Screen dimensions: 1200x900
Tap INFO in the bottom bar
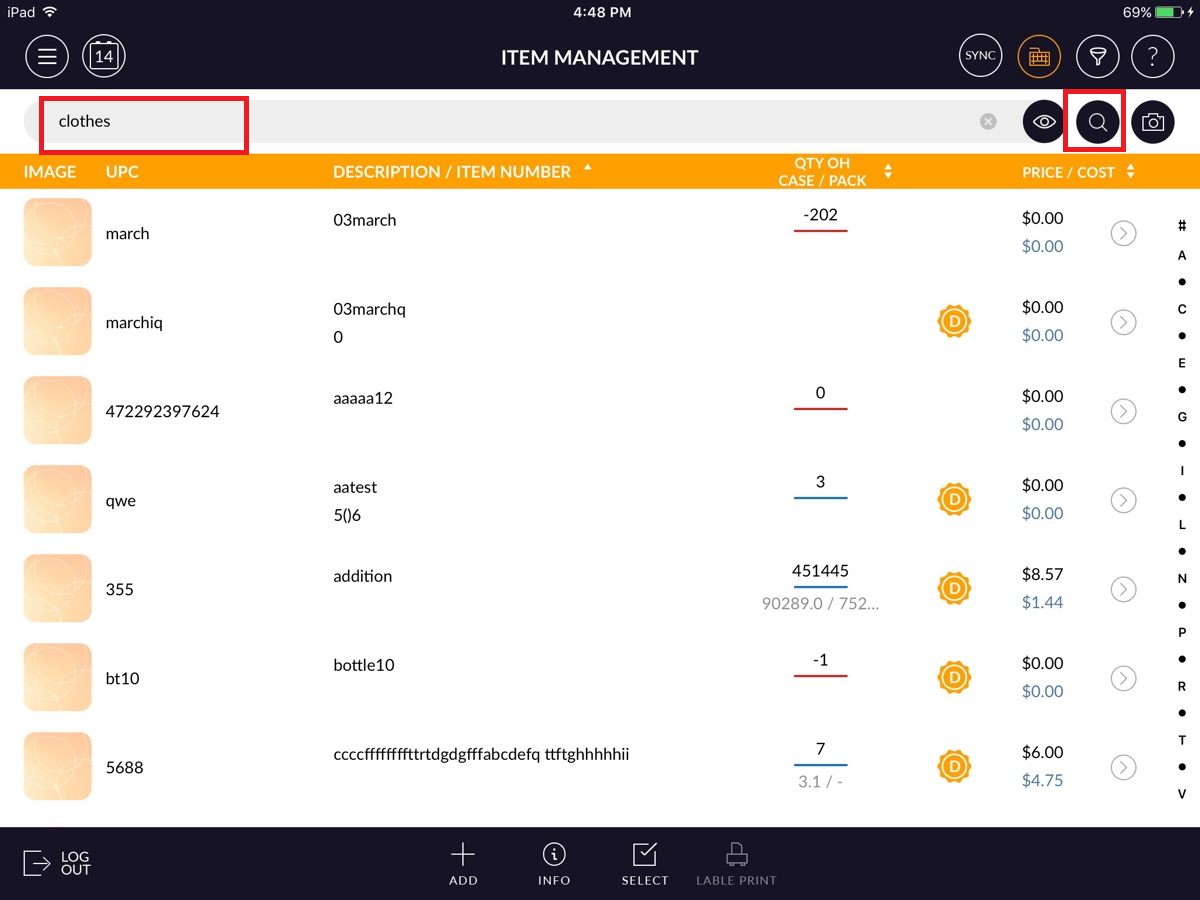point(554,864)
